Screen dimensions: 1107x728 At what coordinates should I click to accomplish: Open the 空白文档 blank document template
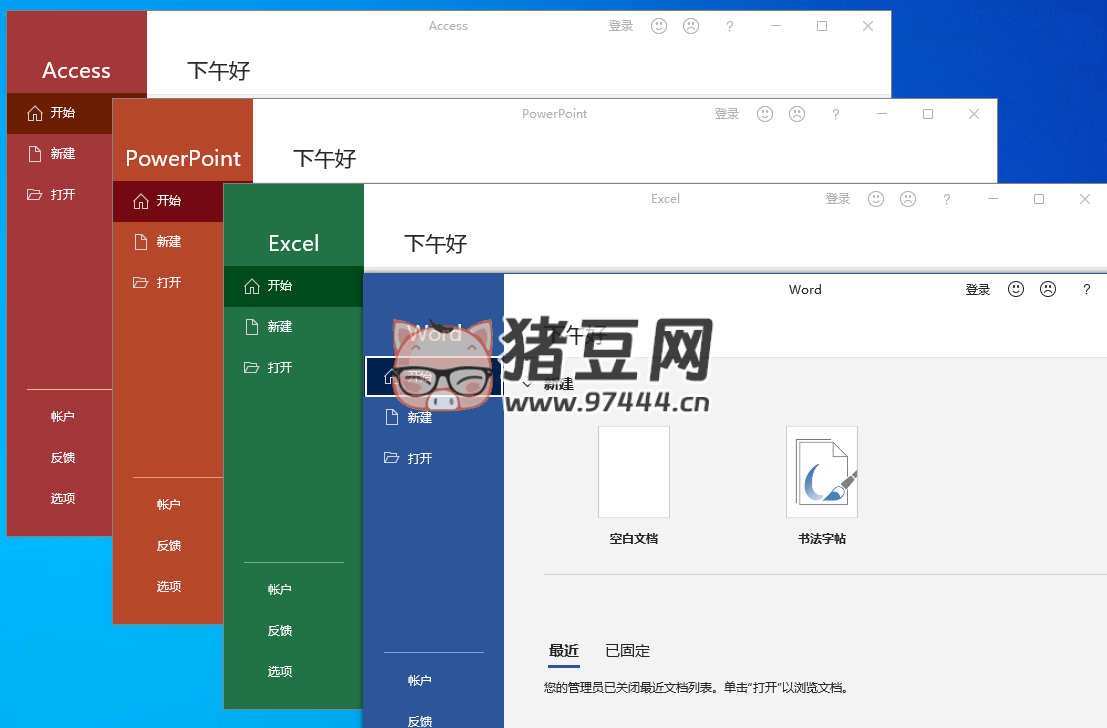[633, 472]
